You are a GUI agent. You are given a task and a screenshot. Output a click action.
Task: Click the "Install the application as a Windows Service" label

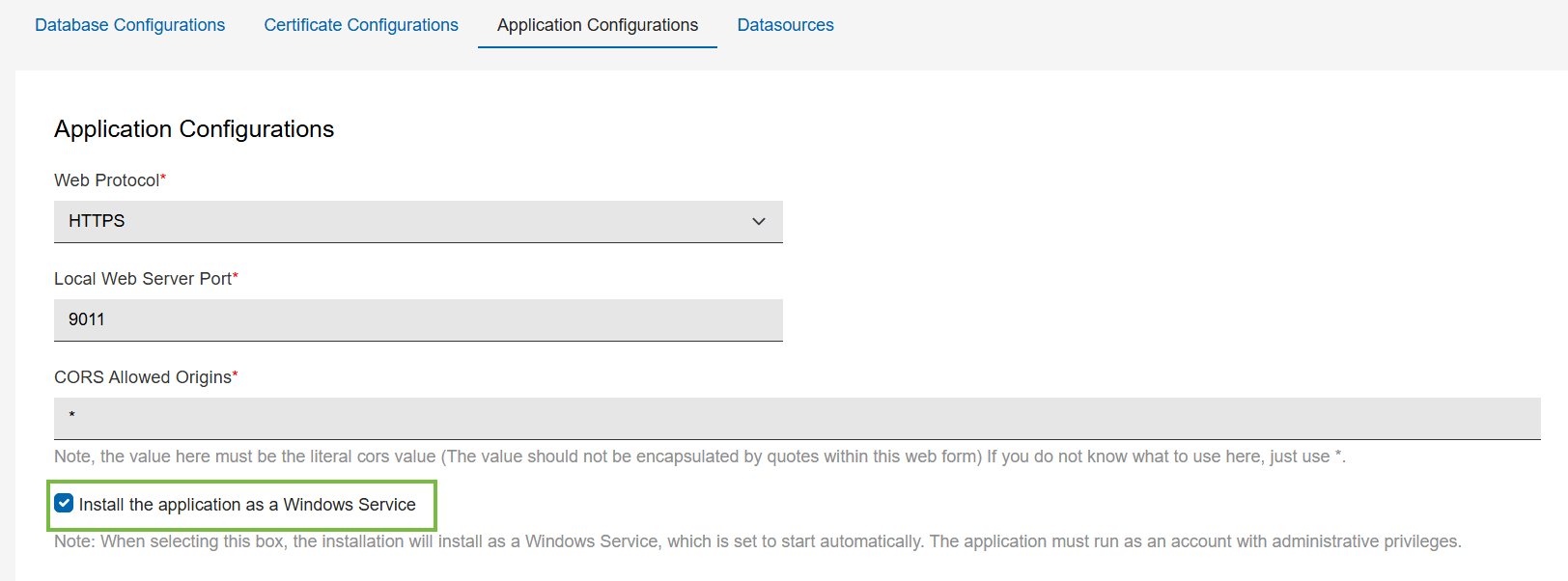247,505
